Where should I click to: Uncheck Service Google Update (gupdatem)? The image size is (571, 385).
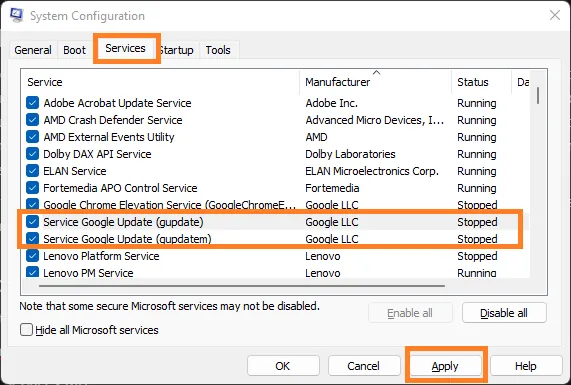pos(32,239)
